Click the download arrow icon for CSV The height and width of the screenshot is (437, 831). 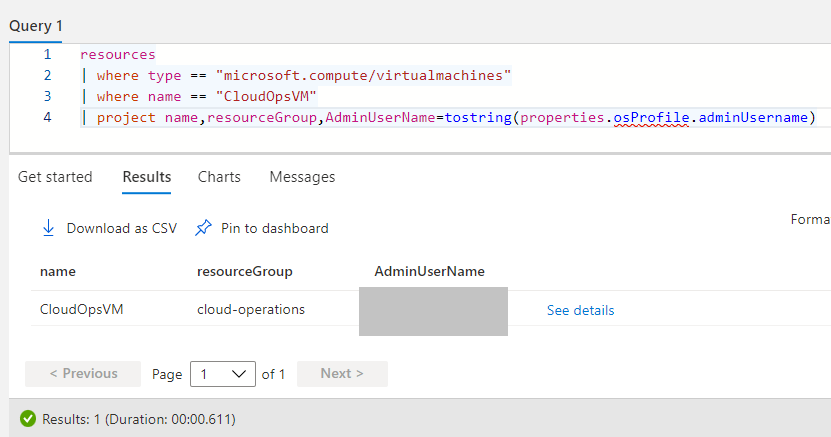[x=48, y=228]
